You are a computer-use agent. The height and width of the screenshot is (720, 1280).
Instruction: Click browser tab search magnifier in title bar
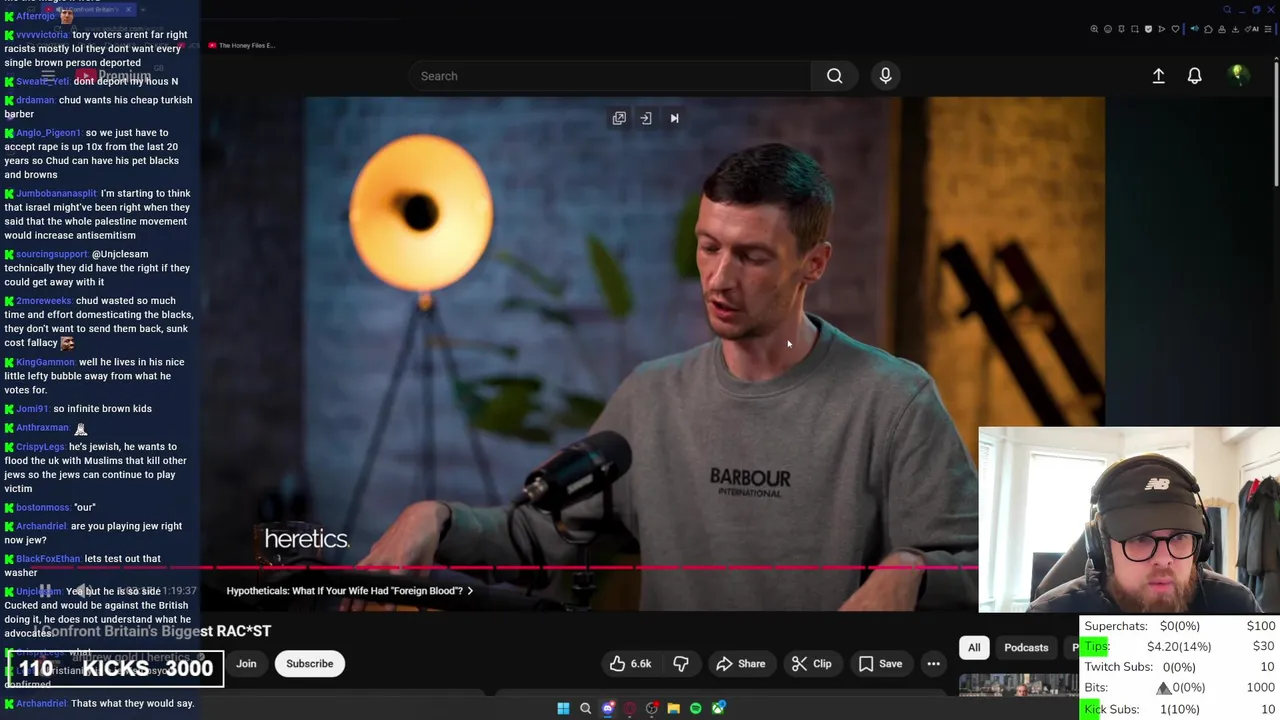(1227, 9)
